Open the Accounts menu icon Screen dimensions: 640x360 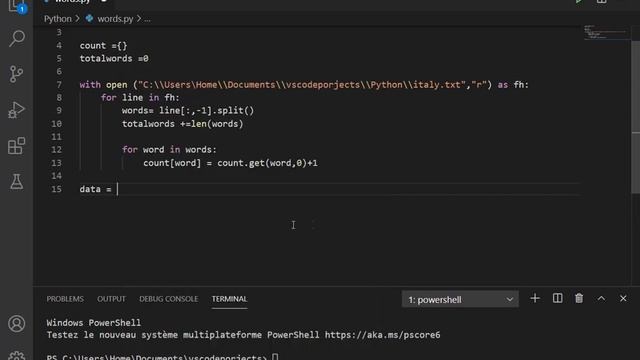tap(16, 324)
